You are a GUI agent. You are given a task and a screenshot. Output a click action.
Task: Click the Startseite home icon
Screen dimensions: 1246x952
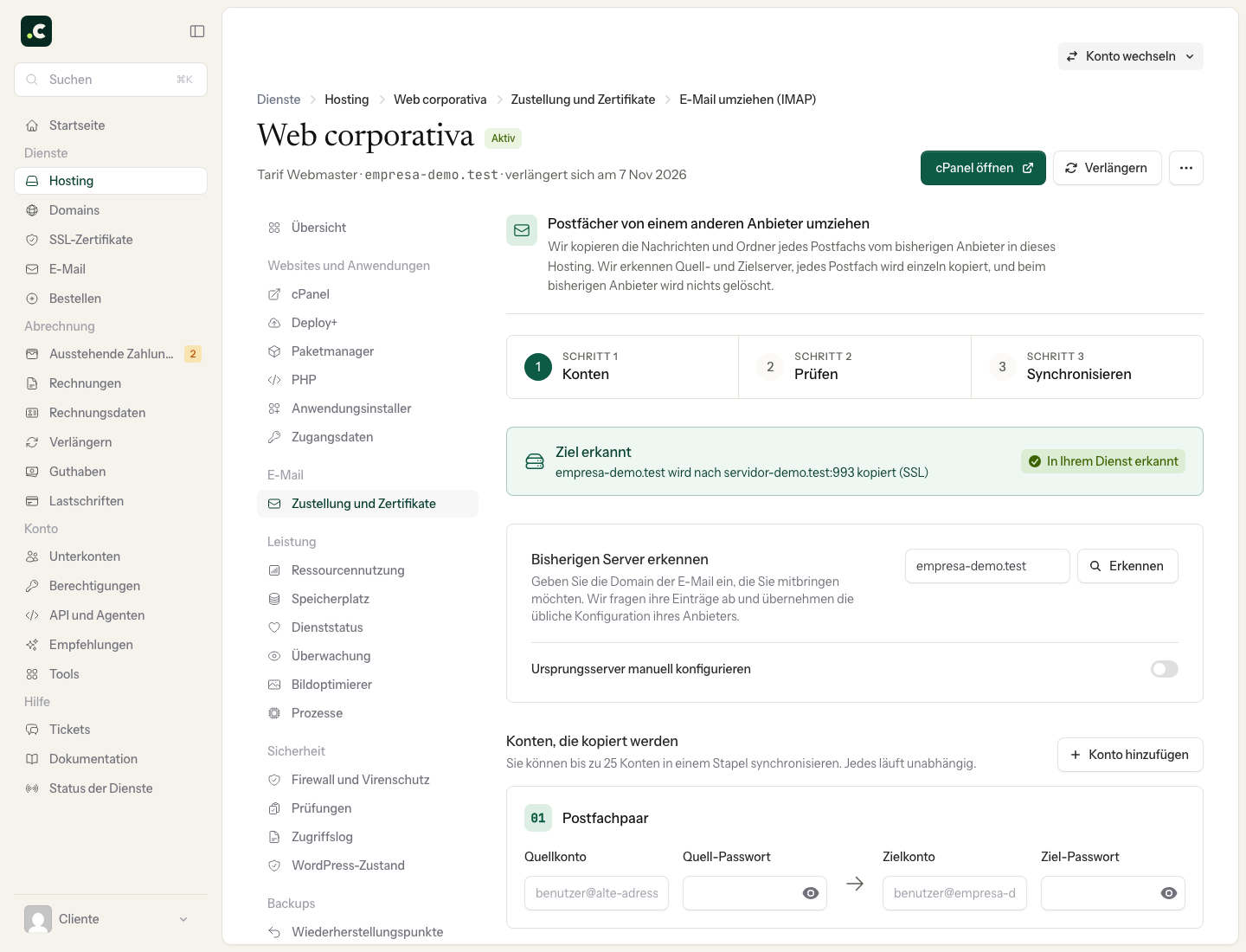(32, 125)
